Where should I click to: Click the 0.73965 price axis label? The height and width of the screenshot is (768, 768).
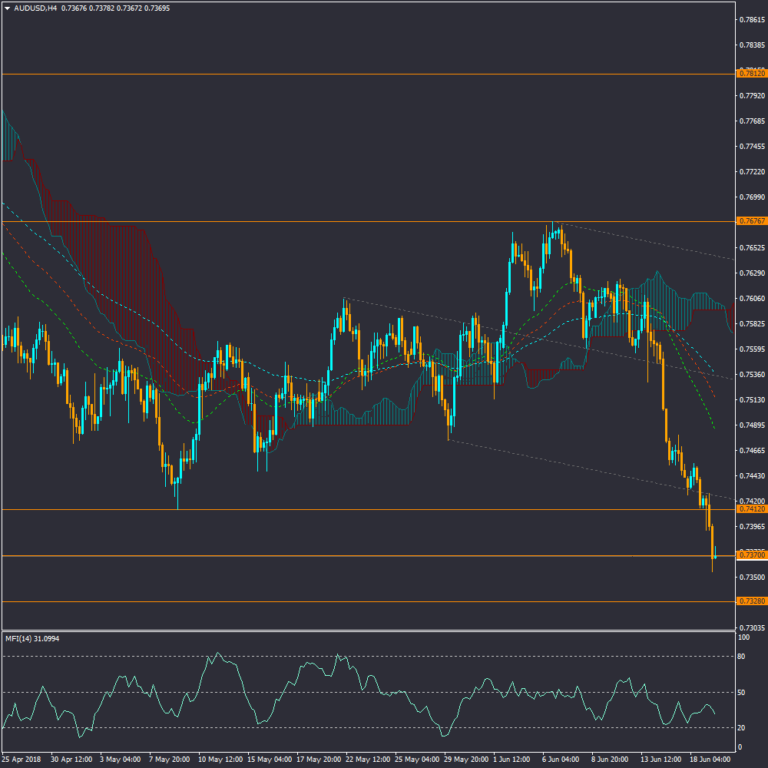(x=752, y=527)
